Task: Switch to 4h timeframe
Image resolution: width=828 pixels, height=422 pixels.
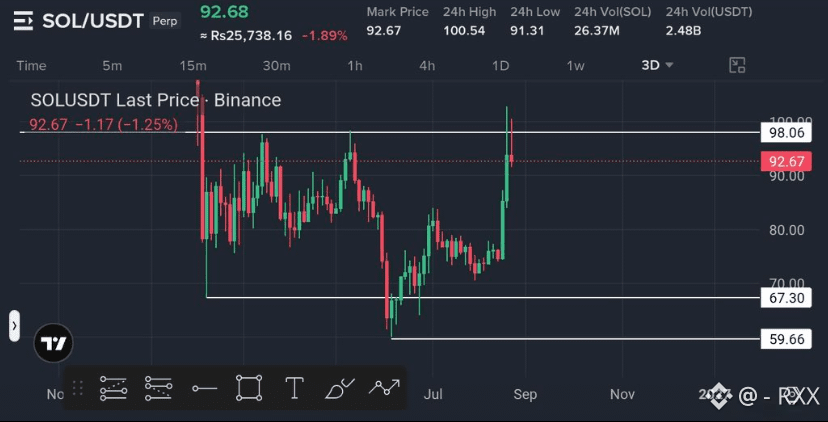Action: [427, 65]
